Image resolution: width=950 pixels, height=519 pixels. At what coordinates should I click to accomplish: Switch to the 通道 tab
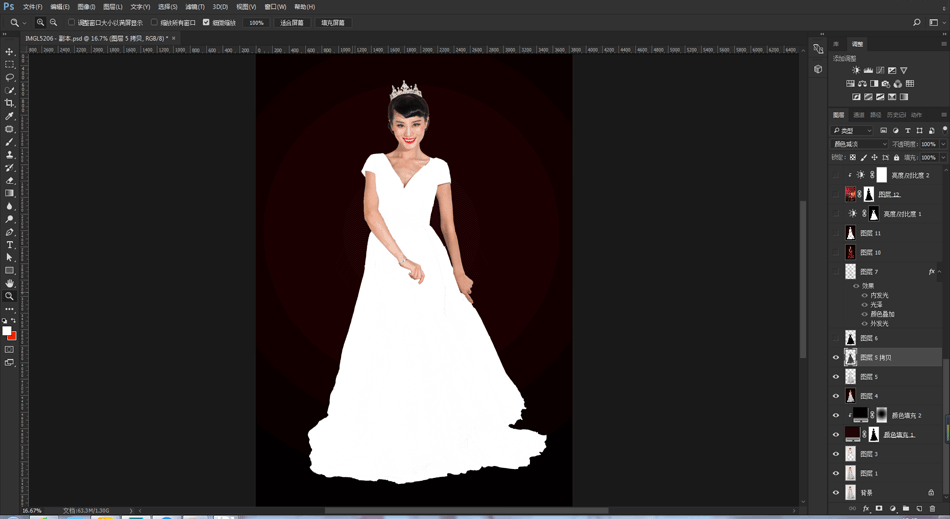(859, 115)
